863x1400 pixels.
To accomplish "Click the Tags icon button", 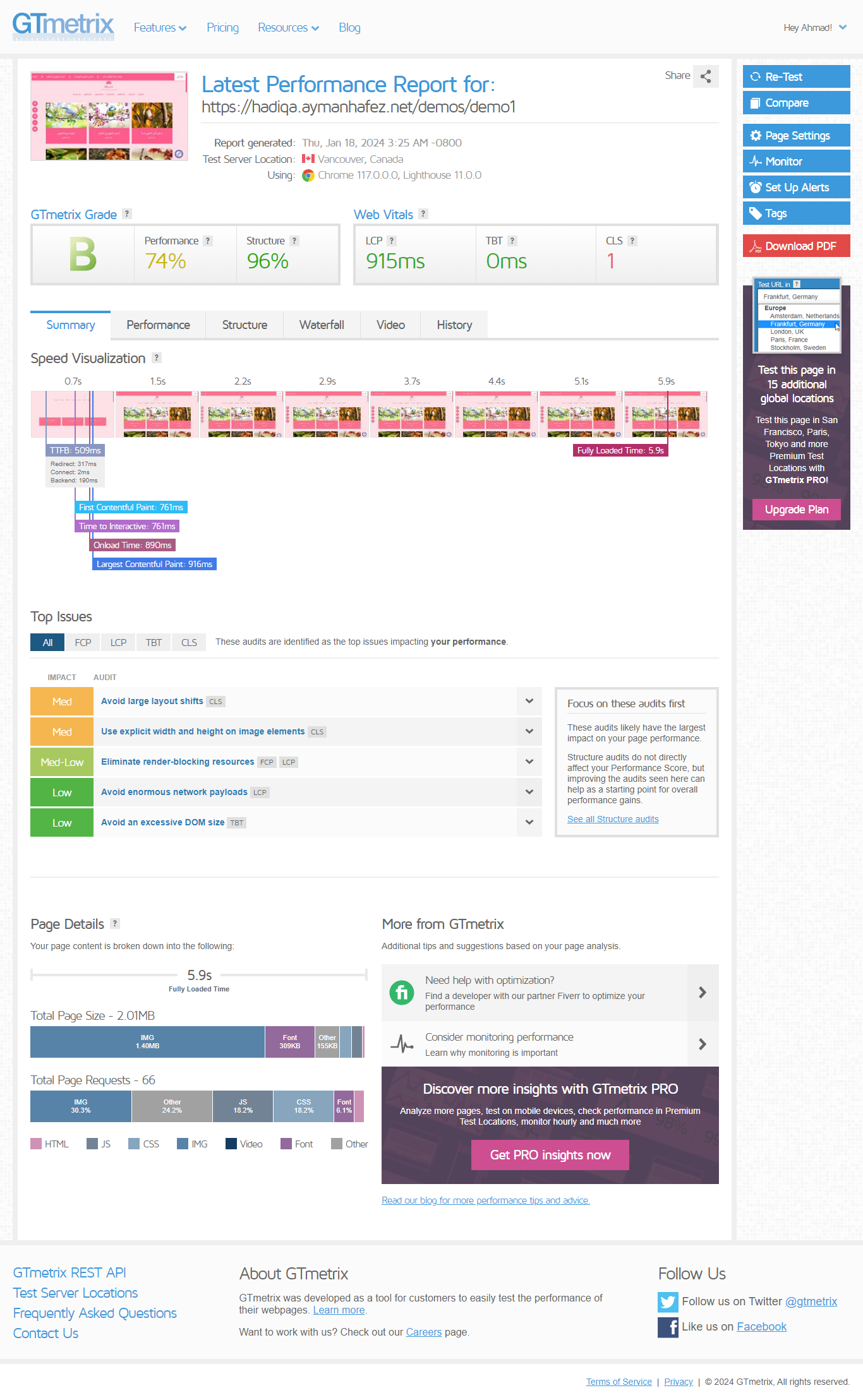I will point(796,213).
